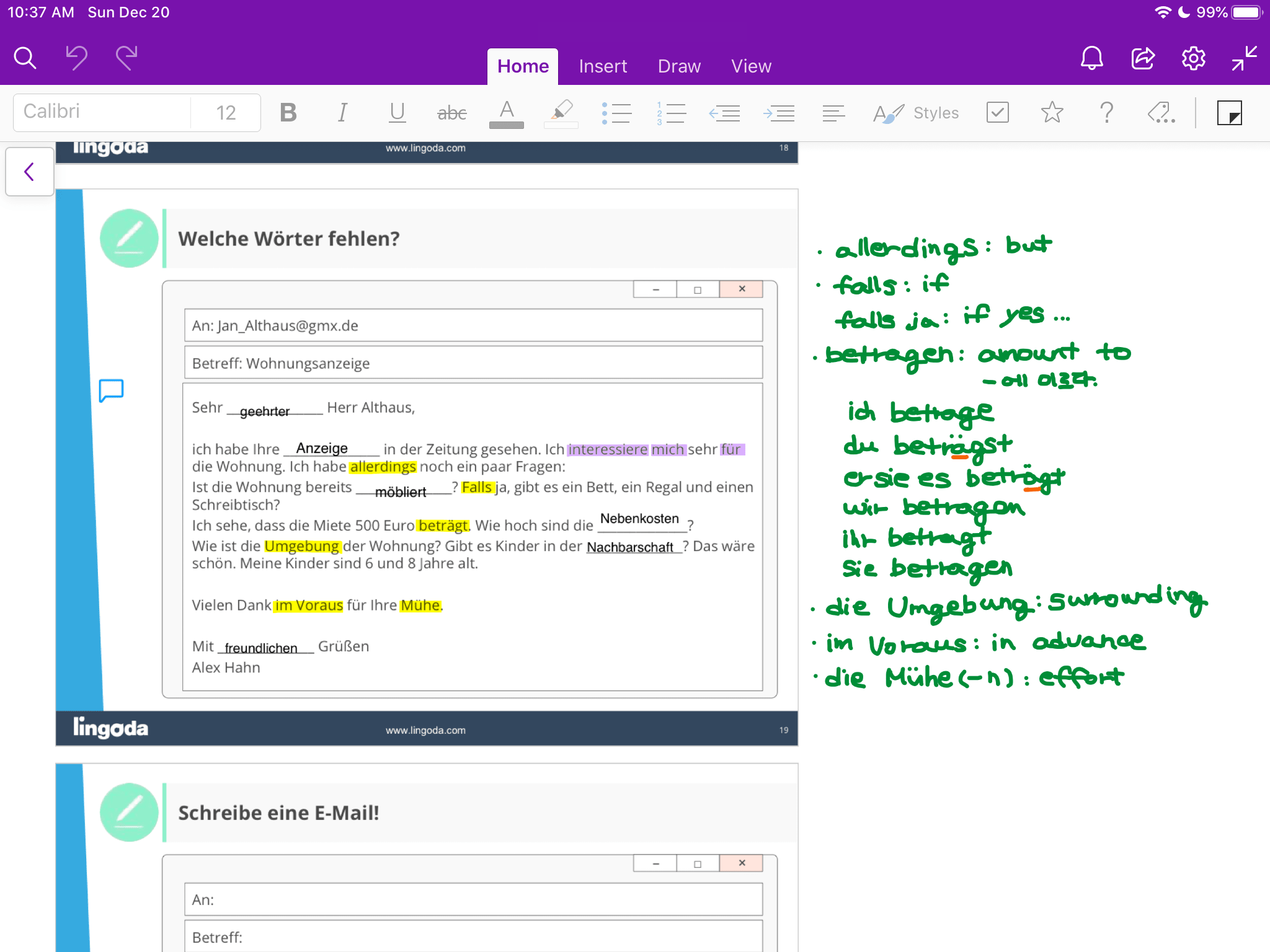Viewport: 1270px width, 952px height.
Task: Insert a numbered list
Action: point(671,113)
